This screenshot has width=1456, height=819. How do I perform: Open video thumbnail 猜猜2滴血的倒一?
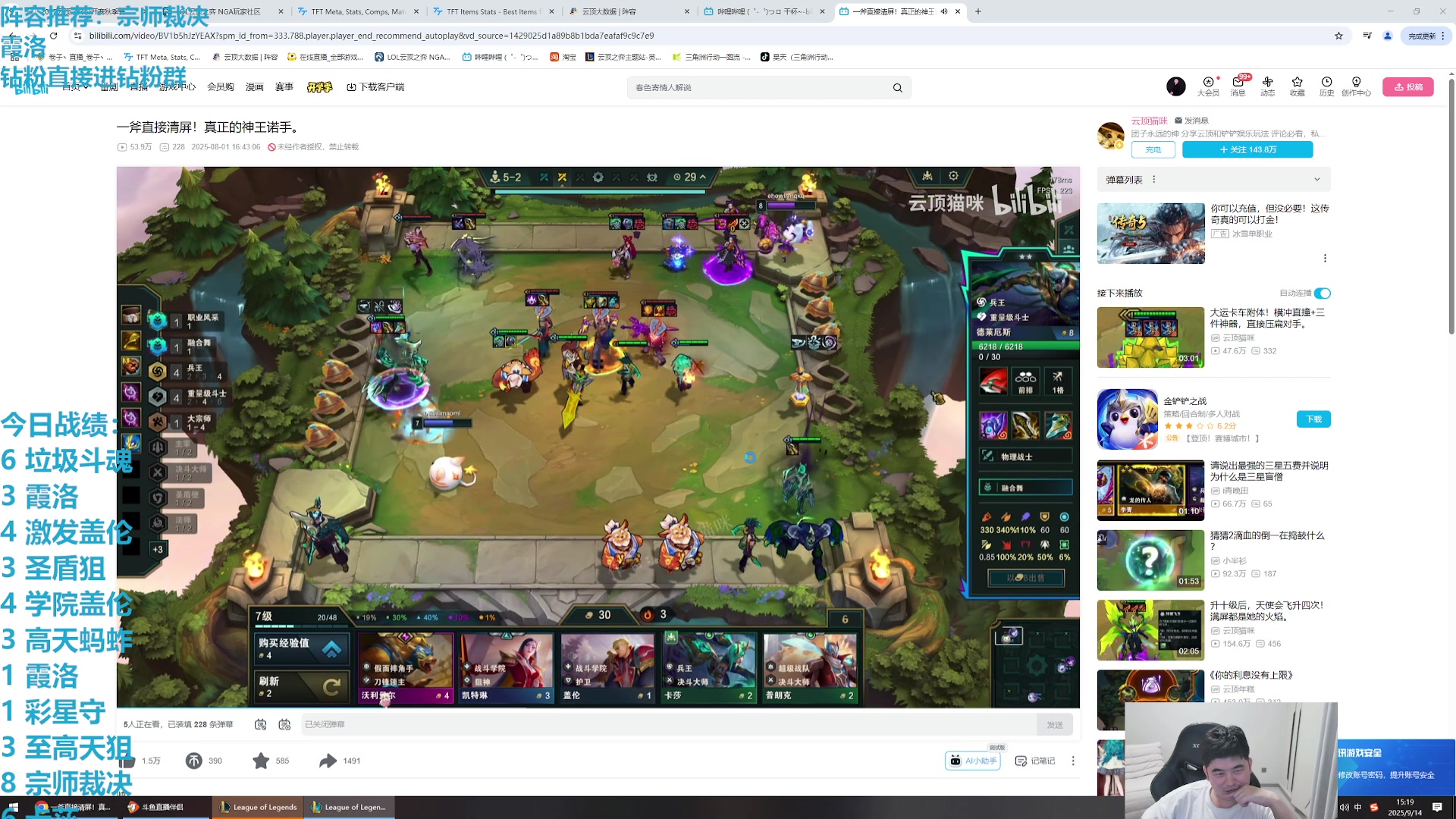tap(1150, 560)
